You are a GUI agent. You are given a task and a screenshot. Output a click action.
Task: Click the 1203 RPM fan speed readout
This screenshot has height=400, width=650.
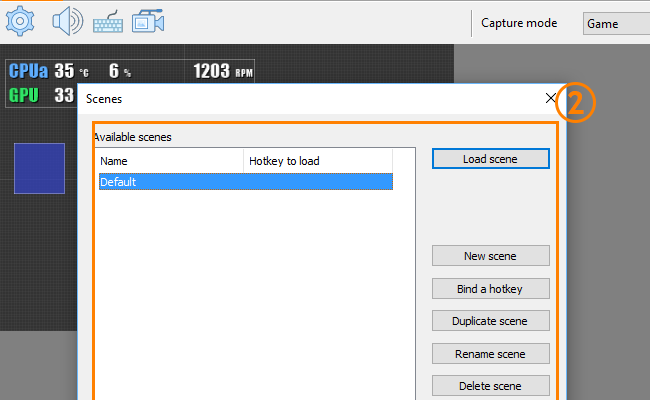point(223,71)
